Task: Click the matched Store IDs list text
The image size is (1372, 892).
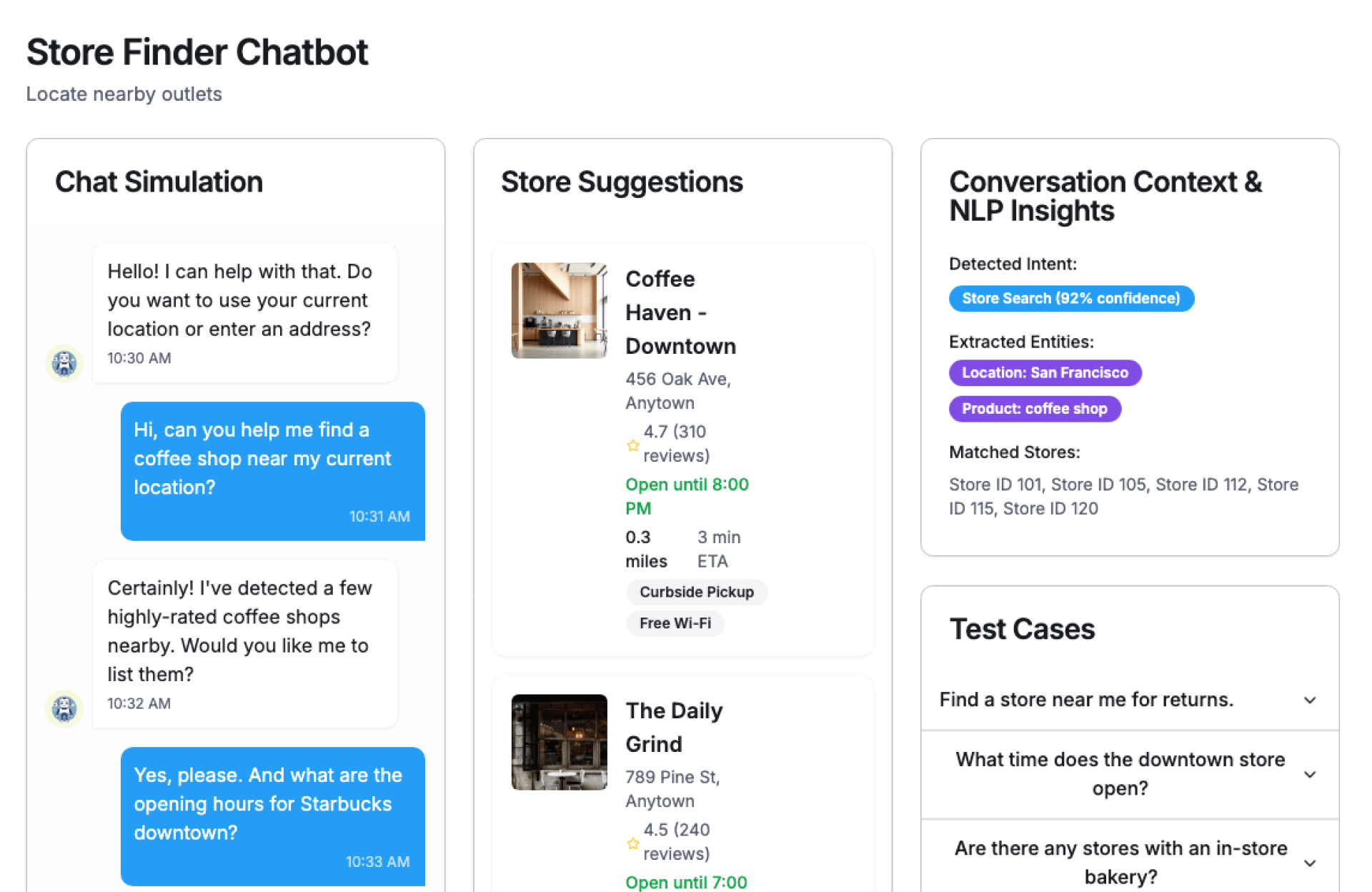Action: 1123,496
